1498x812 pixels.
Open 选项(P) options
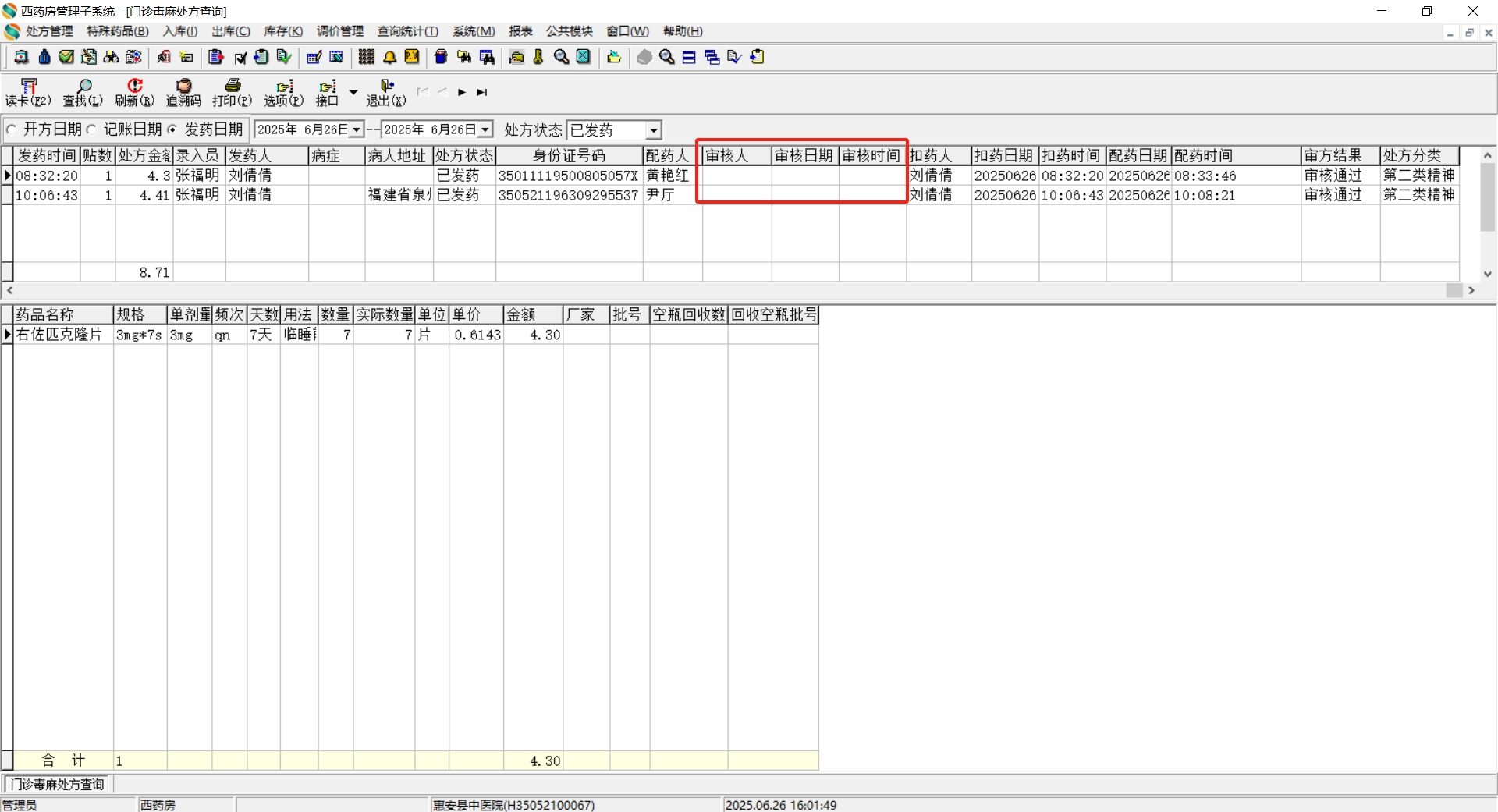pyautogui.click(x=284, y=92)
